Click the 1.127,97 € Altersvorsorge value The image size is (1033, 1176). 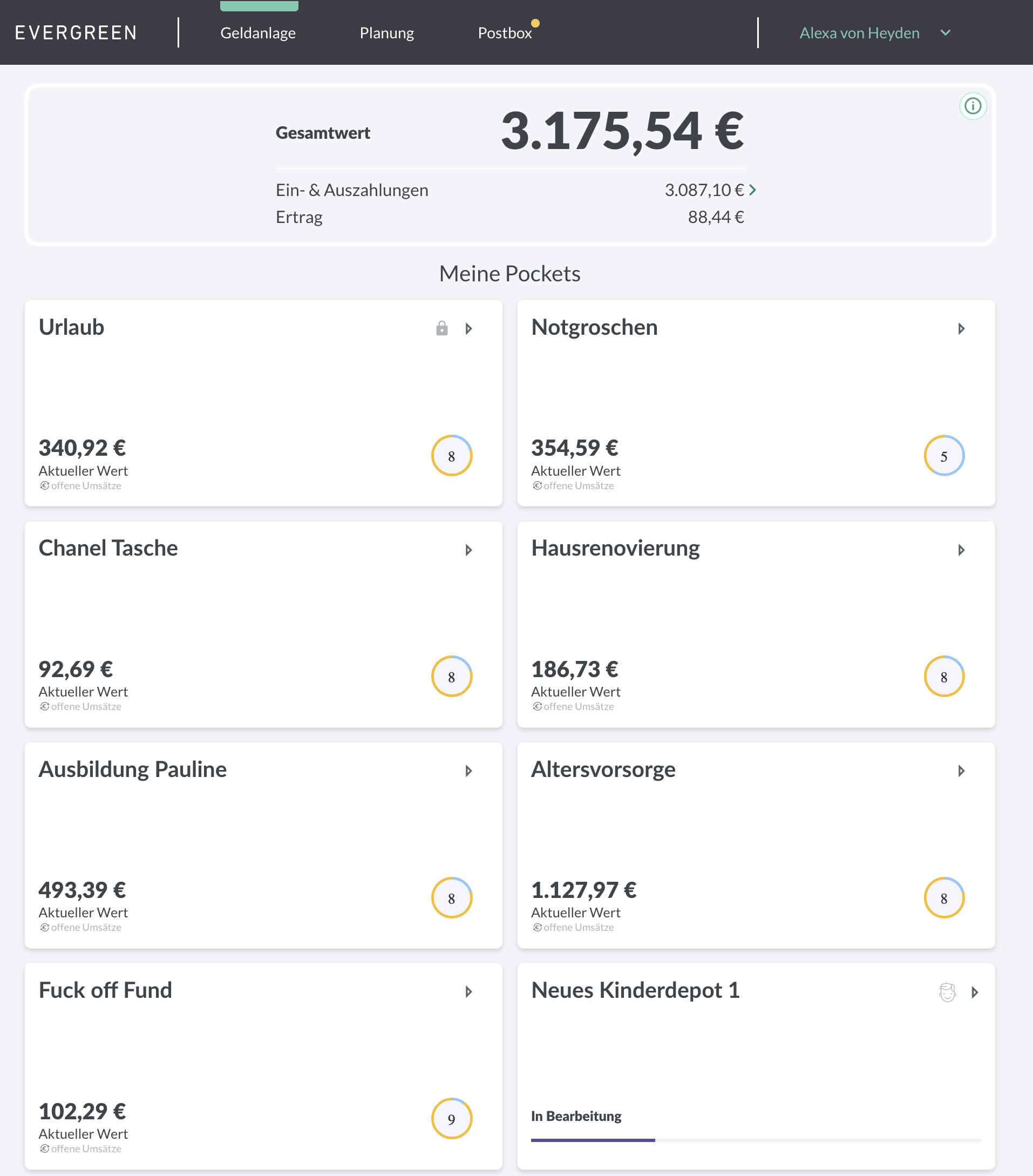click(x=583, y=890)
